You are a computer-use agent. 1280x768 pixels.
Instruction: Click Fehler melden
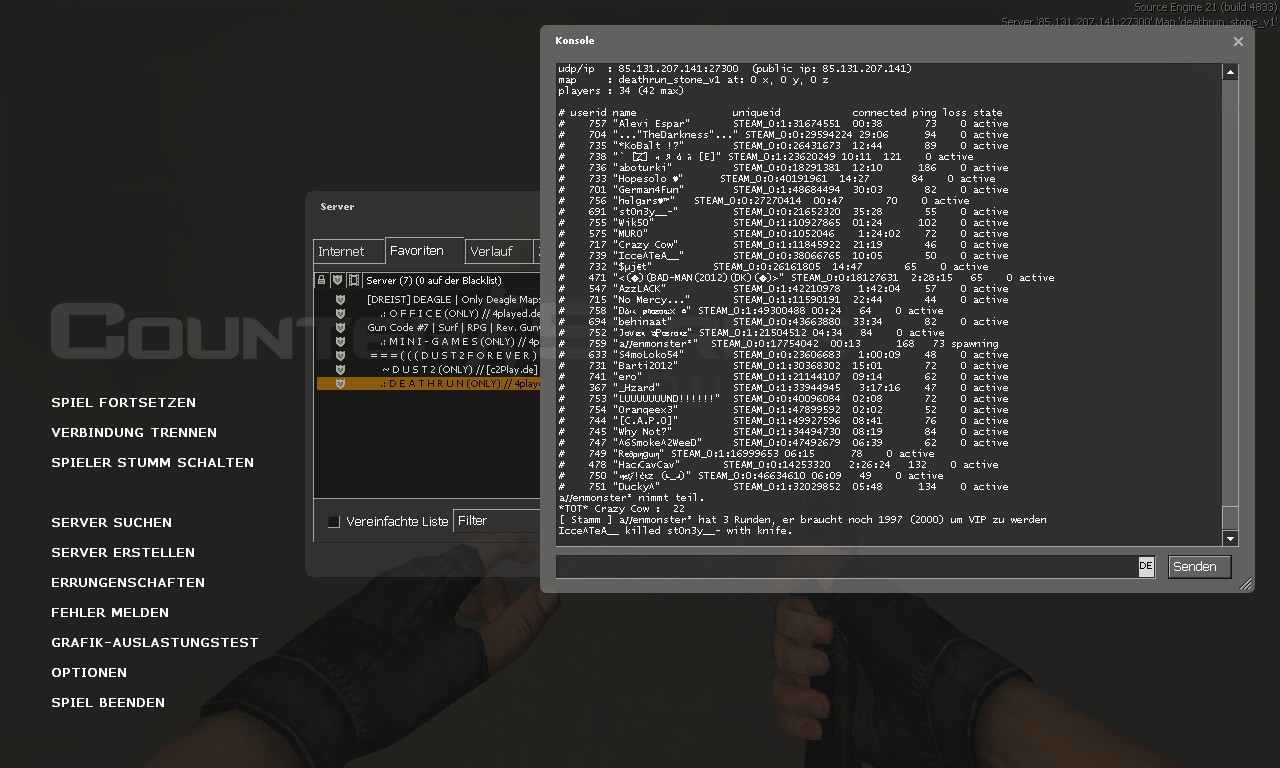(x=110, y=613)
